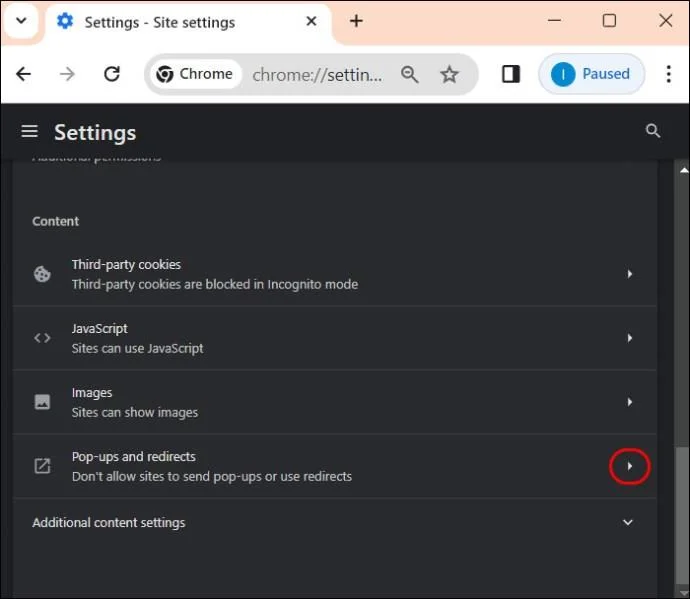The height and width of the screenshot is (599, 690).
Task: Click the Images picture icon
Action: (x=42, y=402)
